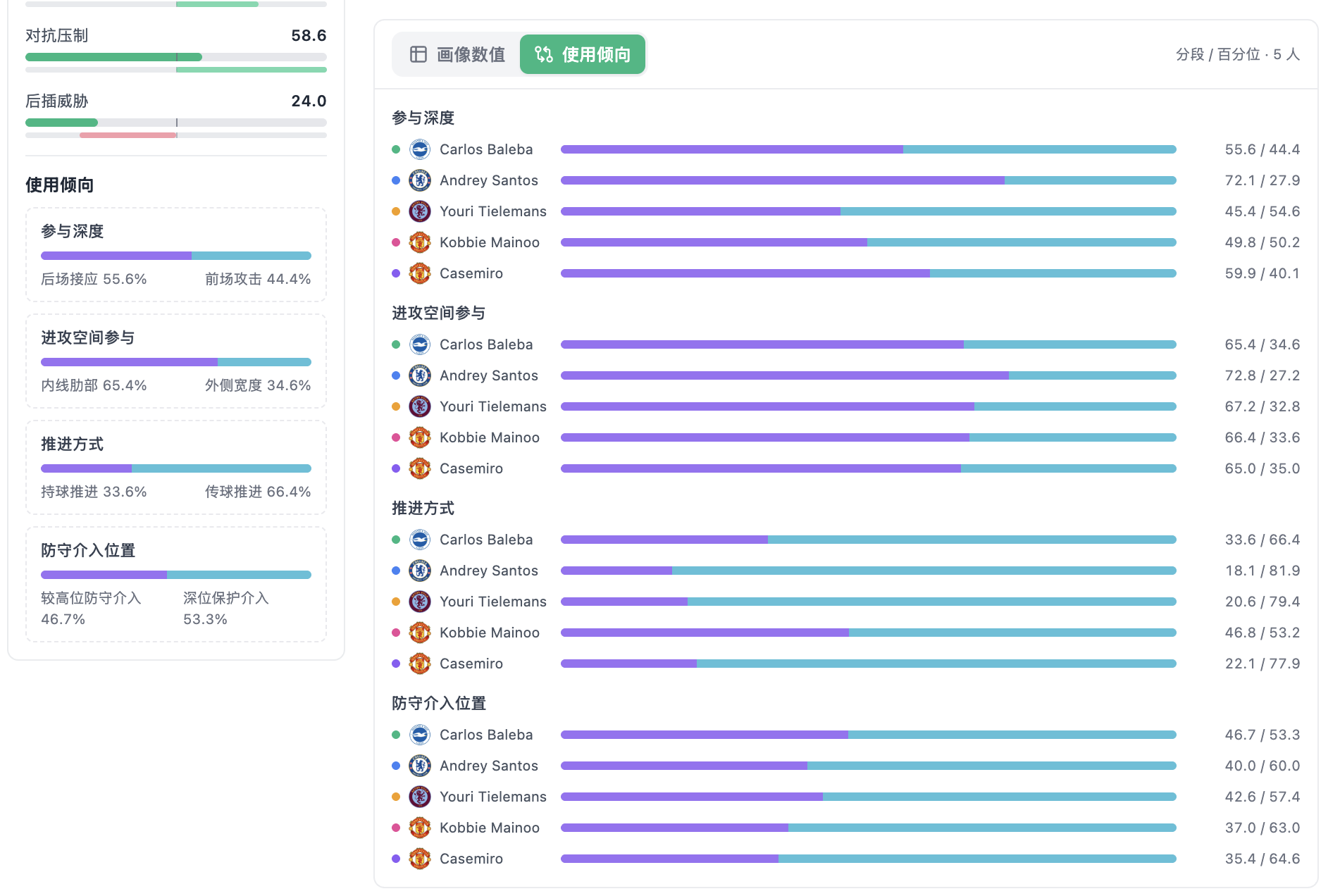Select the 进攻空间参与 card in left panel
Screen dimensions: 1340x896
click(176, 361)
